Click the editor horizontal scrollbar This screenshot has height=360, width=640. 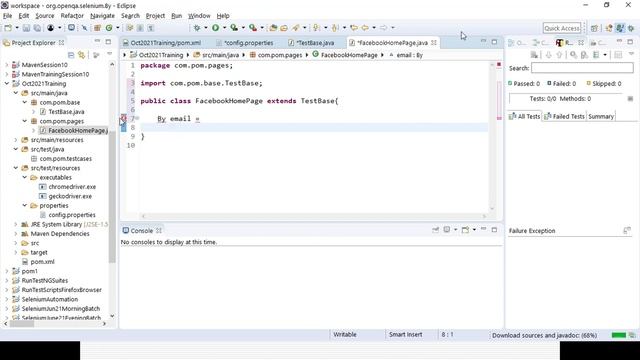click(313, 216)
